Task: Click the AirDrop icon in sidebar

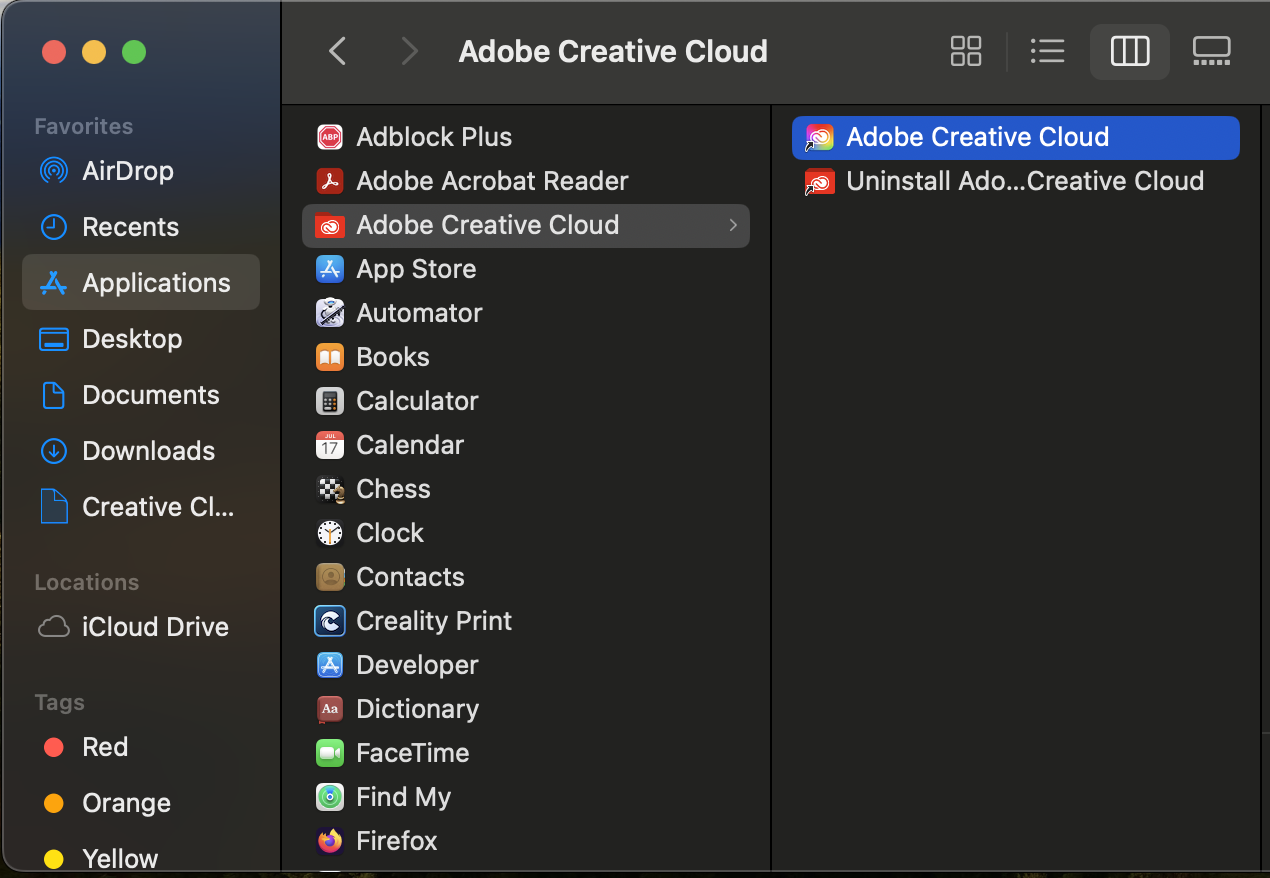Action: tap(52, 171)
